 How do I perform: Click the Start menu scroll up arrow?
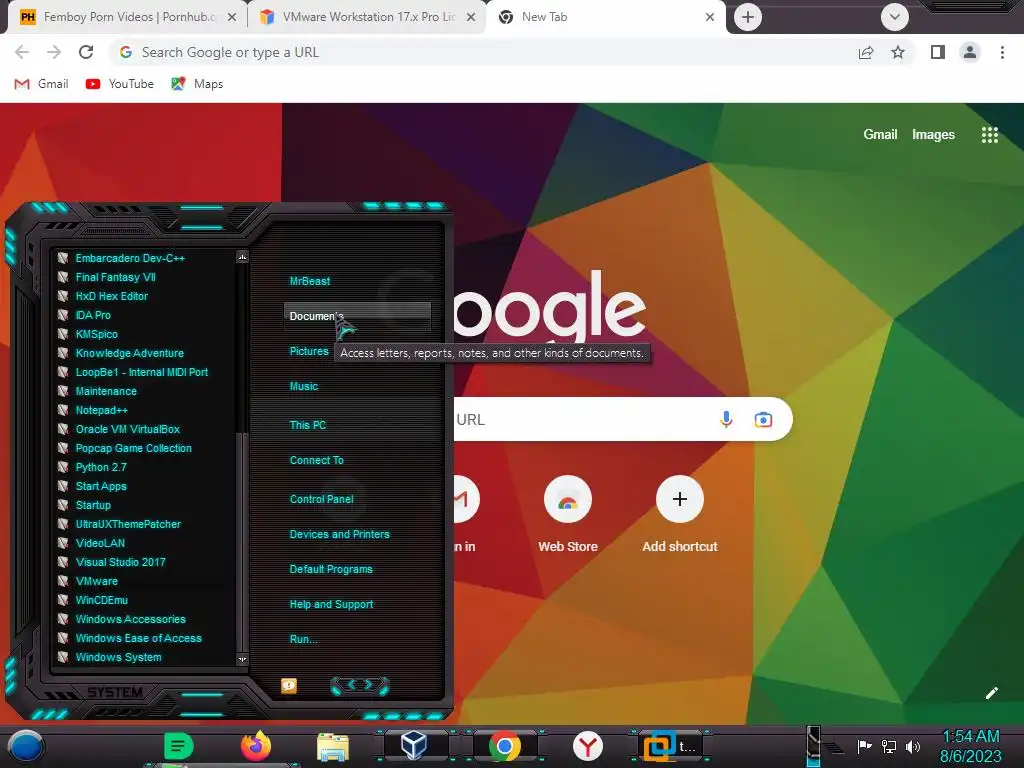[242, 257]
